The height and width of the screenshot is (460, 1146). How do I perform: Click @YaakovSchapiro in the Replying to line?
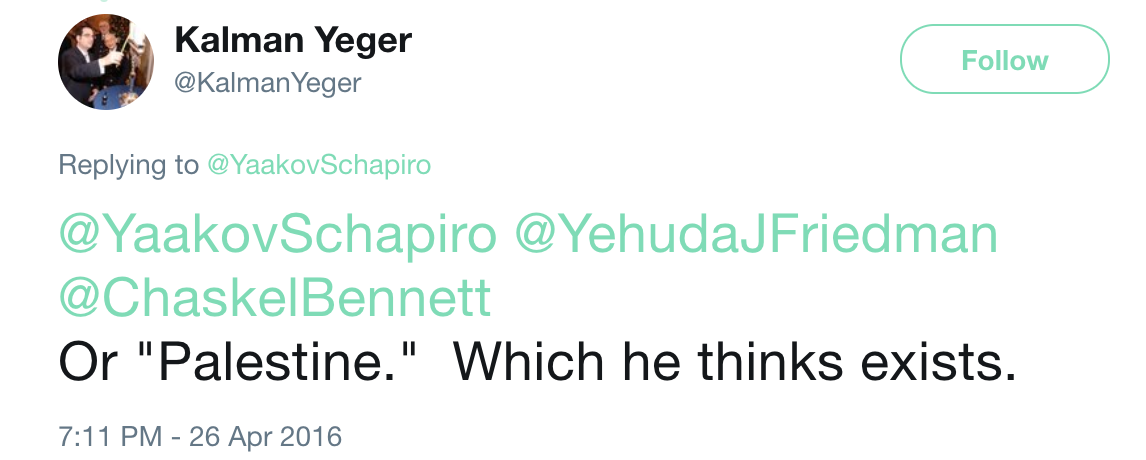point(319,165)
